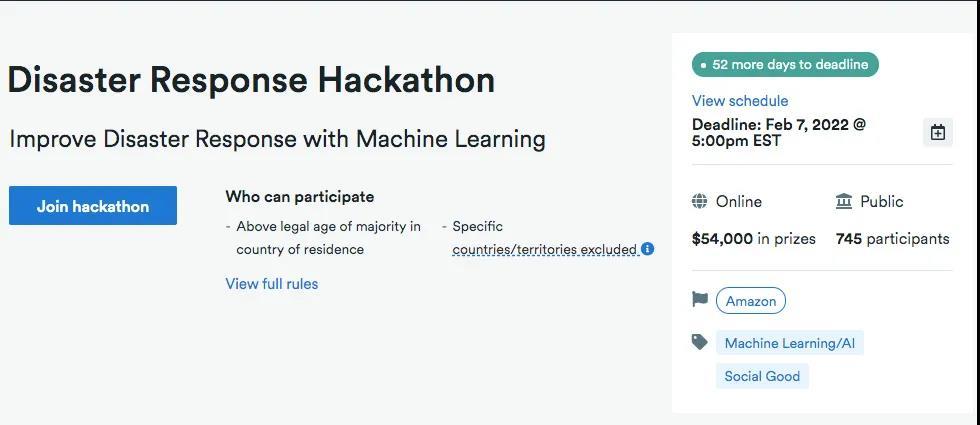
Task: Click the Who can participate heading
Action: coord(300,197)
